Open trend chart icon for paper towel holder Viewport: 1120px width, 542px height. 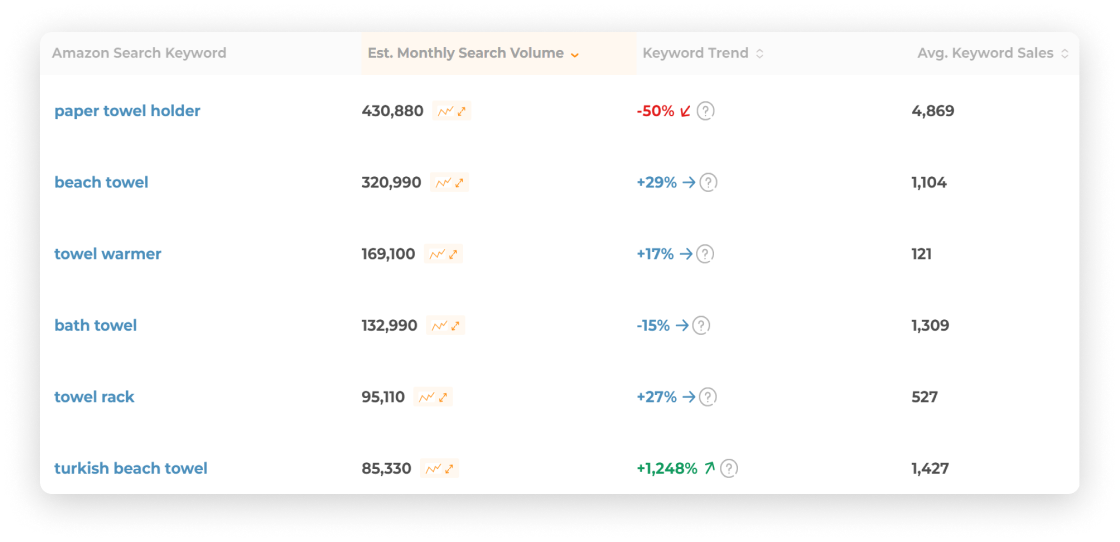click(452, 111)
